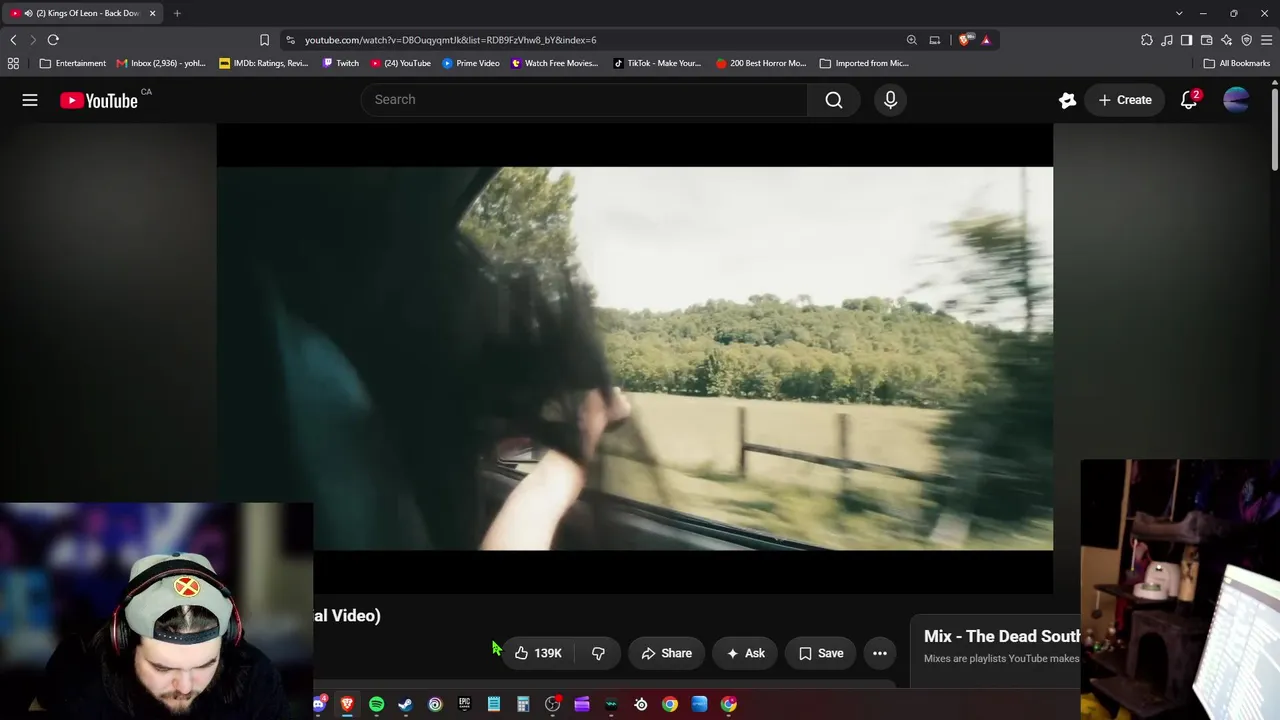Click the sparkle icon beside Create
Screen dimensions: 1280x720
[x=1068, y=100]
